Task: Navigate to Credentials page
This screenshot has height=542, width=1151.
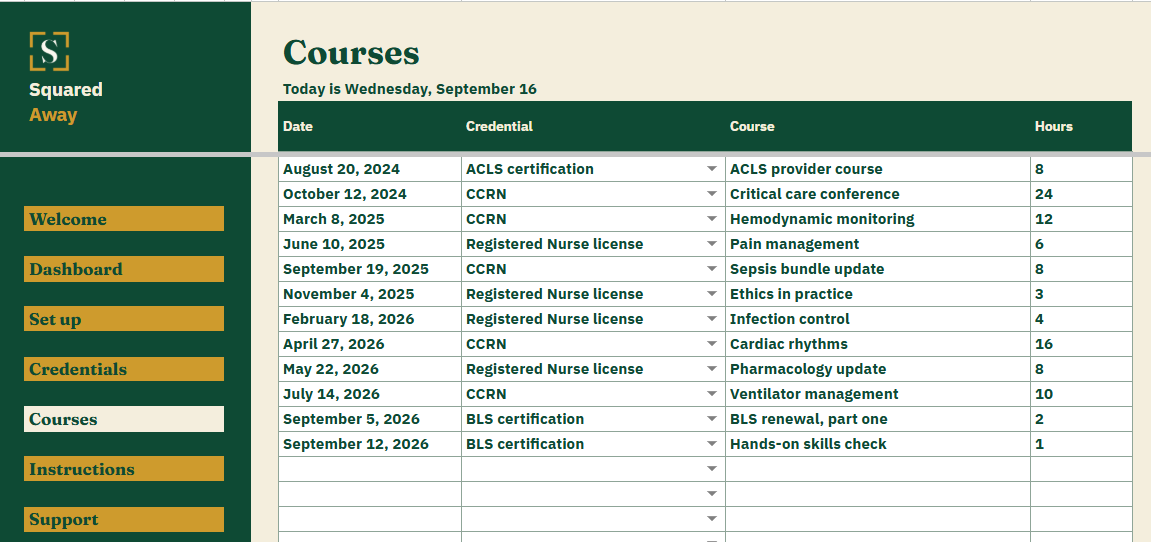Action: (x=124, y=369)
